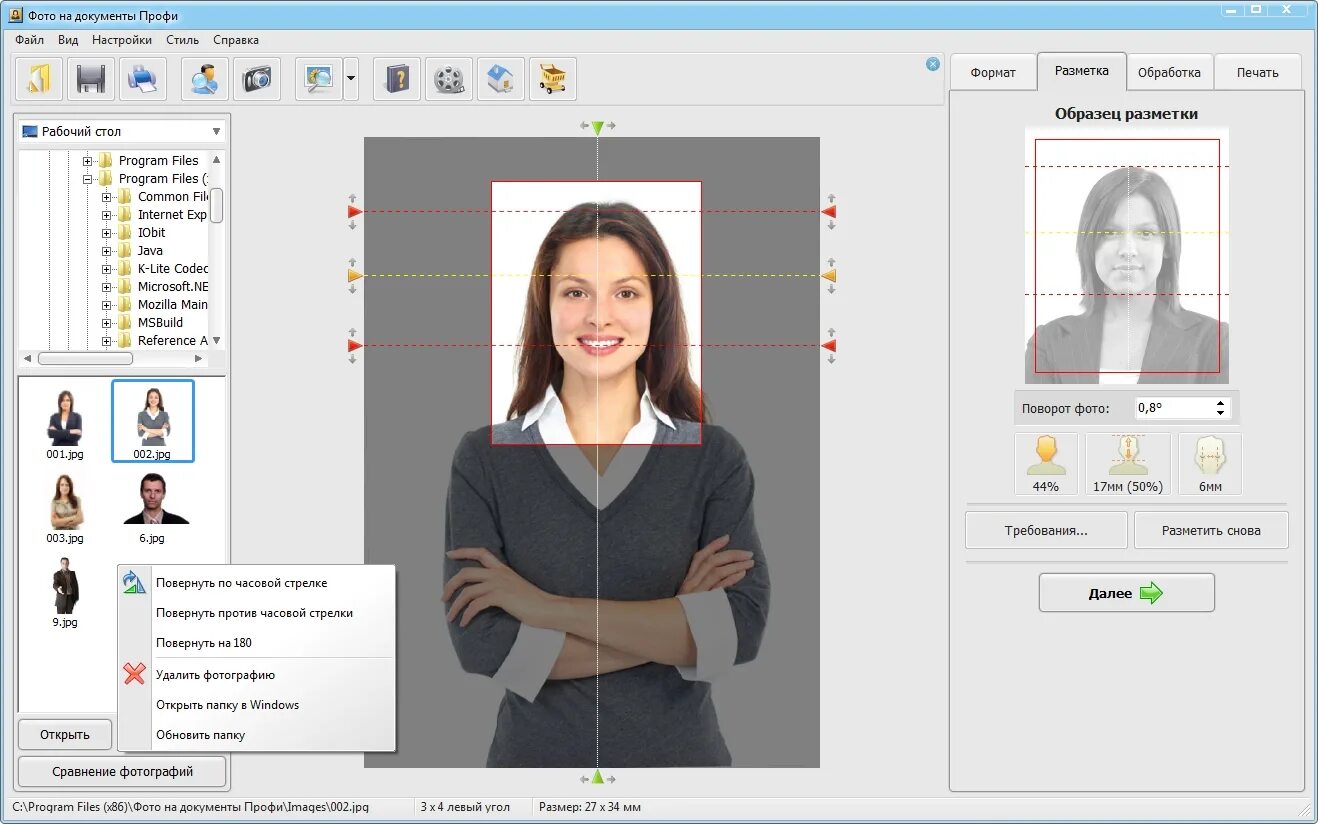This screenshot has width=1318, height=824.
Task: Collapse the Program Files (x86) folder
Action: 88,179
